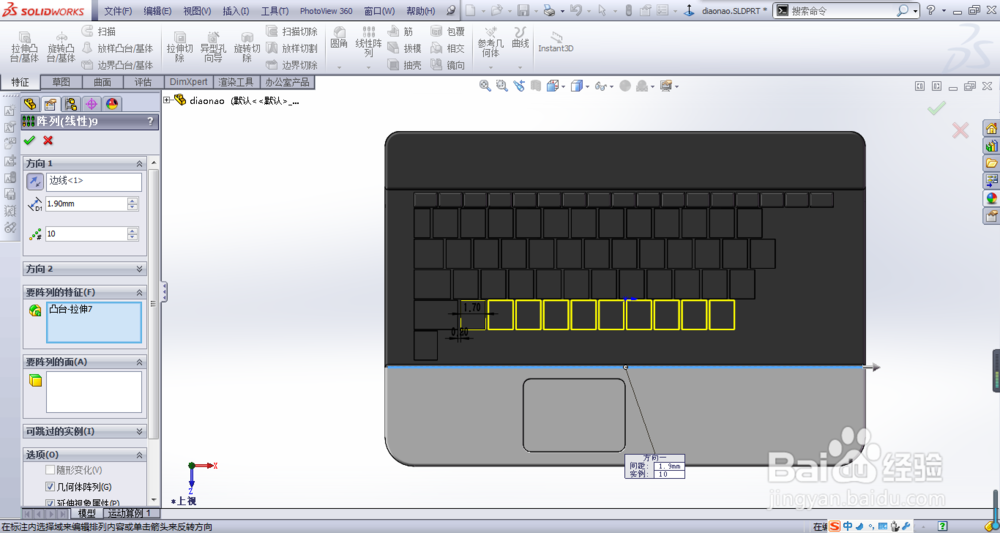The height and width of the screenshot is (533, 1000).
Task: Switch to the 曲面 surface tab
Action: [x=102, y=82]
